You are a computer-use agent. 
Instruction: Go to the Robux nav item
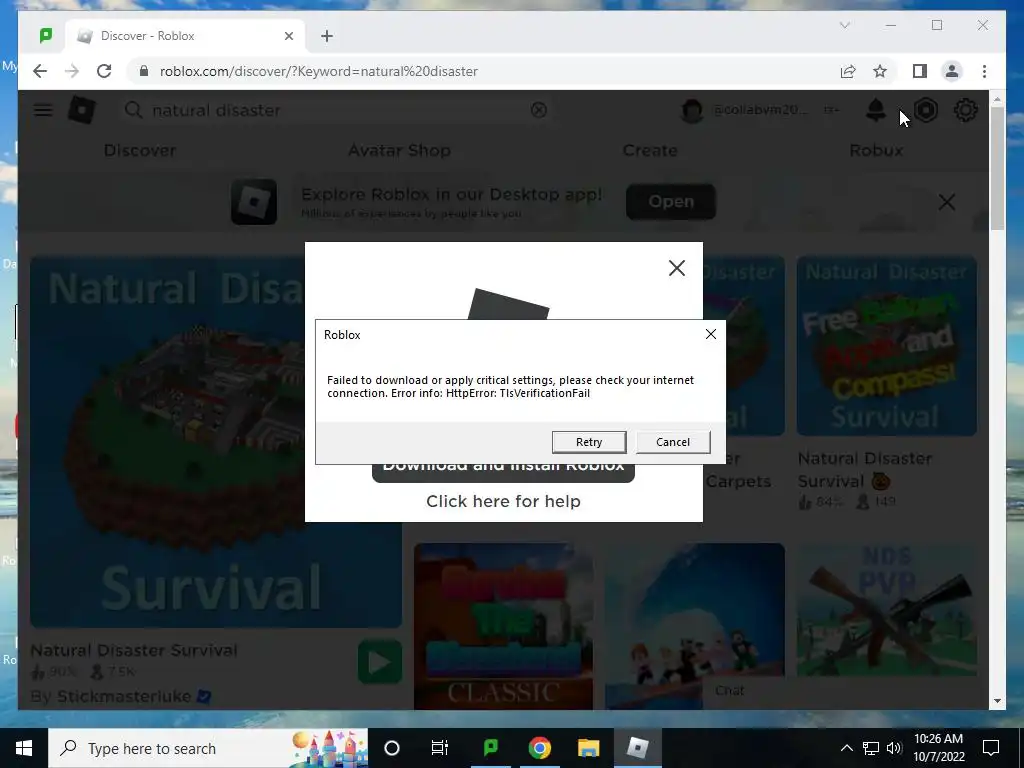click(876, 150)
